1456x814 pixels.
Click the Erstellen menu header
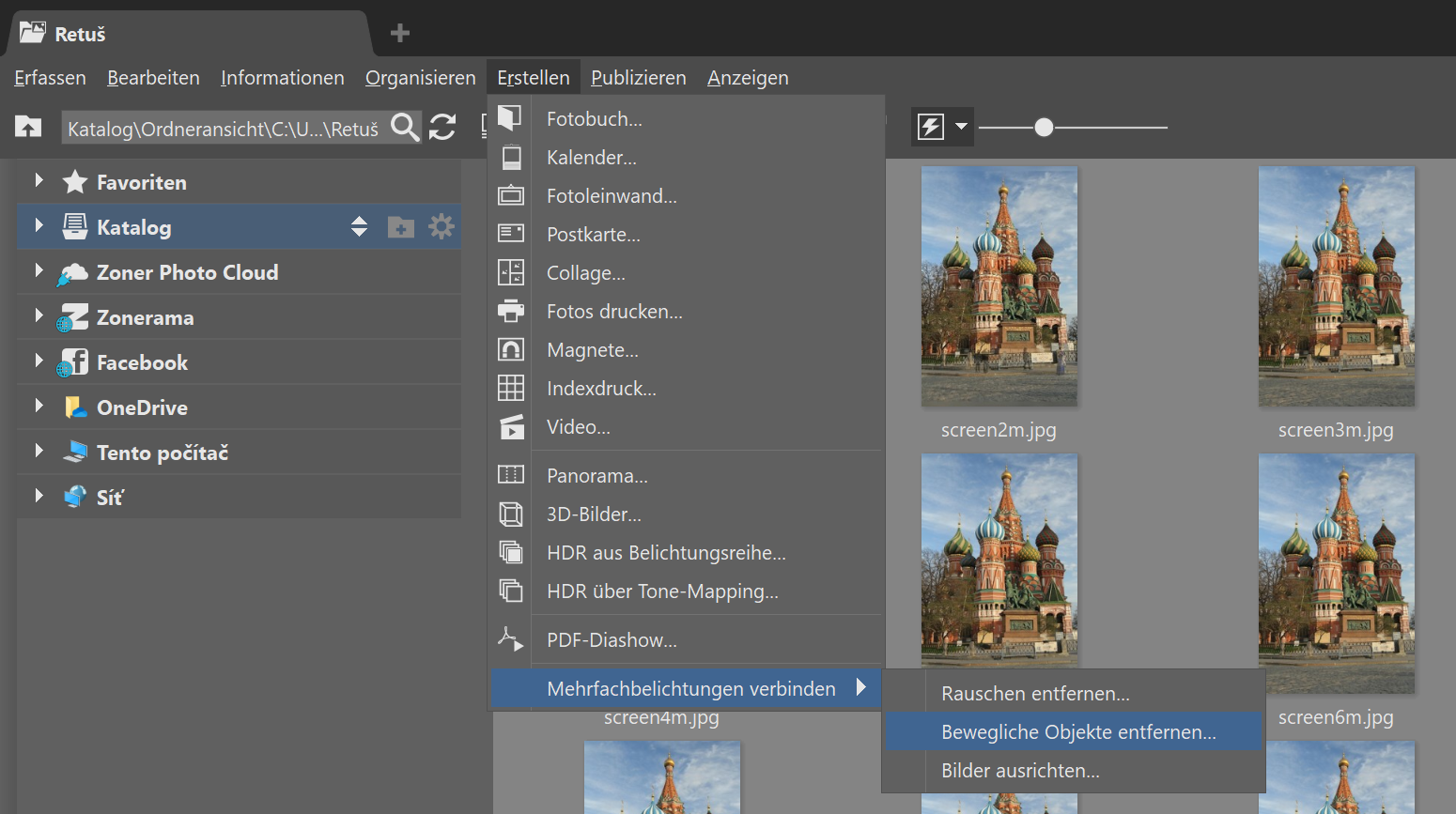534,78
